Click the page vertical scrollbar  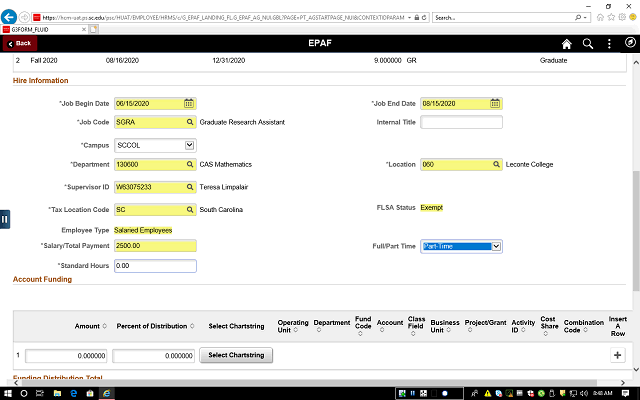(636, 231)
